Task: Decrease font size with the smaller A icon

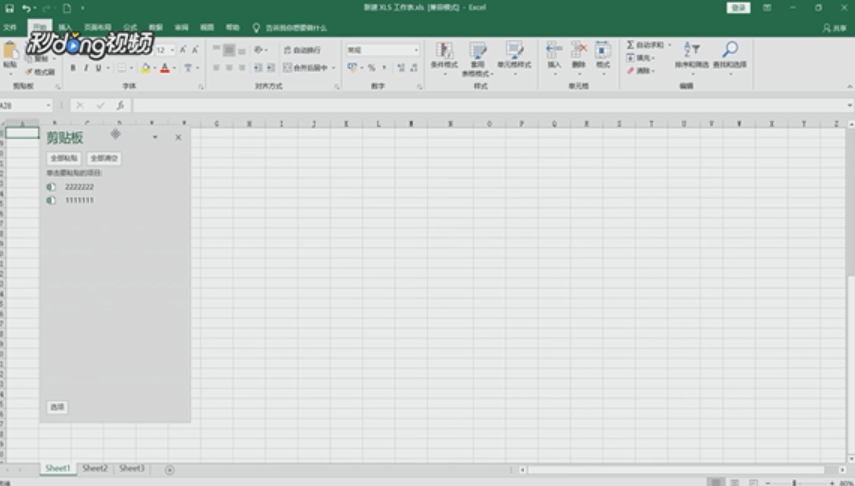Action: tap(195, 50)
